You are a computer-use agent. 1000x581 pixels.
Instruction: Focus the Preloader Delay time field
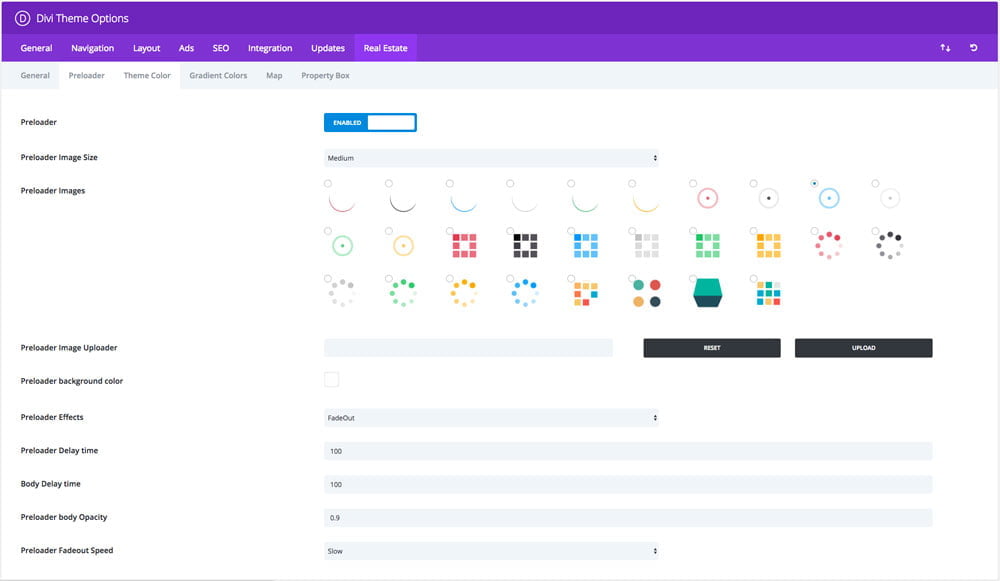[x=628, y=451]
